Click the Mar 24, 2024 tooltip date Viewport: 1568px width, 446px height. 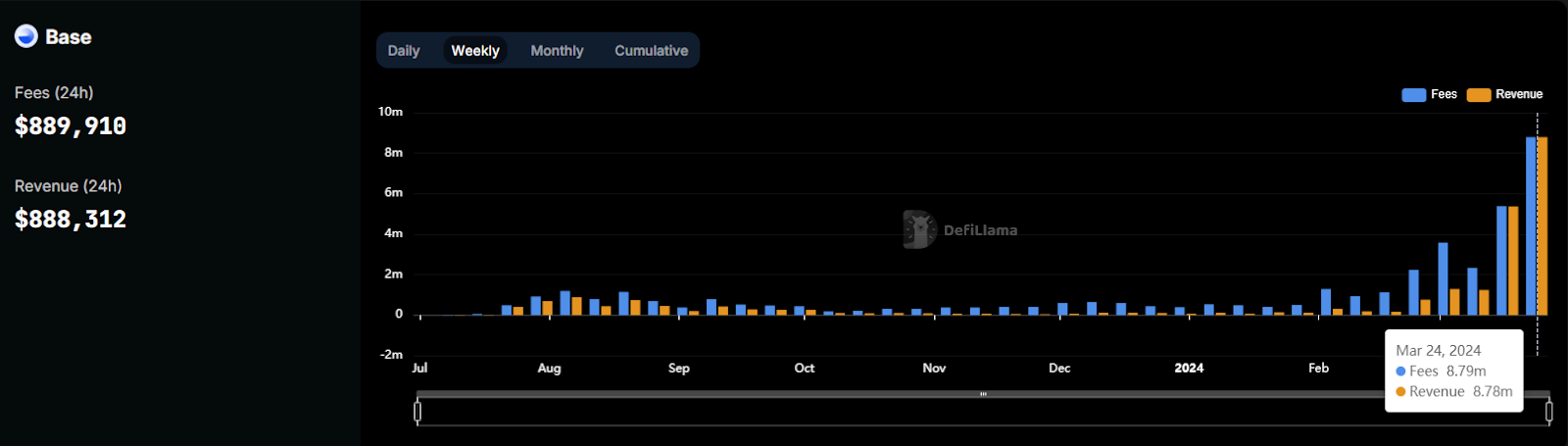[x=1439, y=350]
